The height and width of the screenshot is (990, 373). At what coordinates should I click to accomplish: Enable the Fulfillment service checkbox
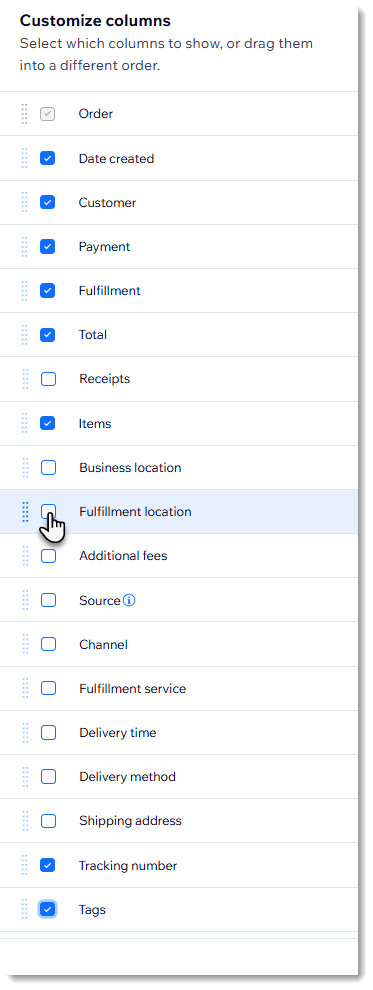pos(48,688)
